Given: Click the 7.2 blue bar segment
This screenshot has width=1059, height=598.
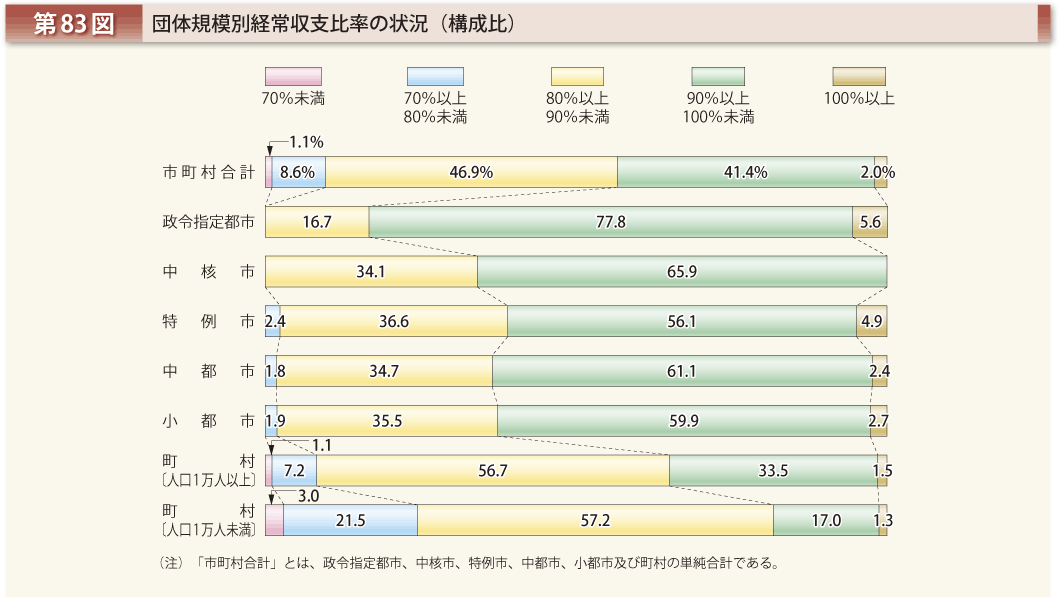Looking at the screenshot, I should [x=294, y=470].
